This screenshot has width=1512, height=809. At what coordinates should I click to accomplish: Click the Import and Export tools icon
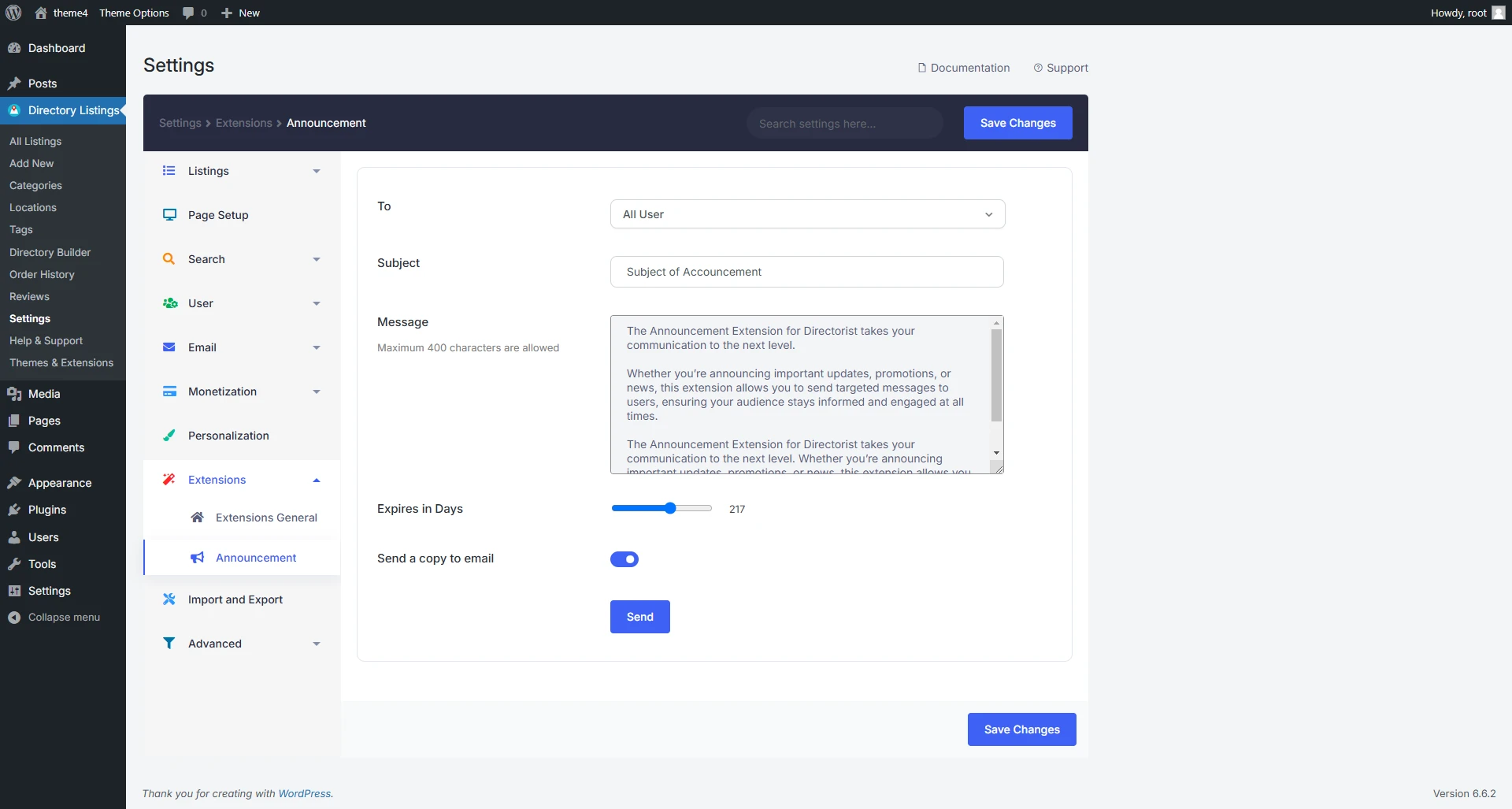[x=169, y=599]
